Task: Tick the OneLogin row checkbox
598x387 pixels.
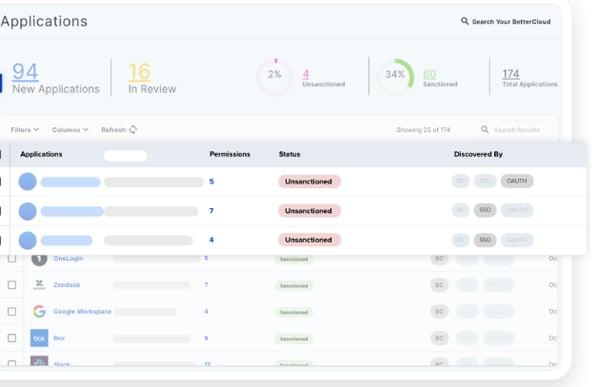Action: 12,259
